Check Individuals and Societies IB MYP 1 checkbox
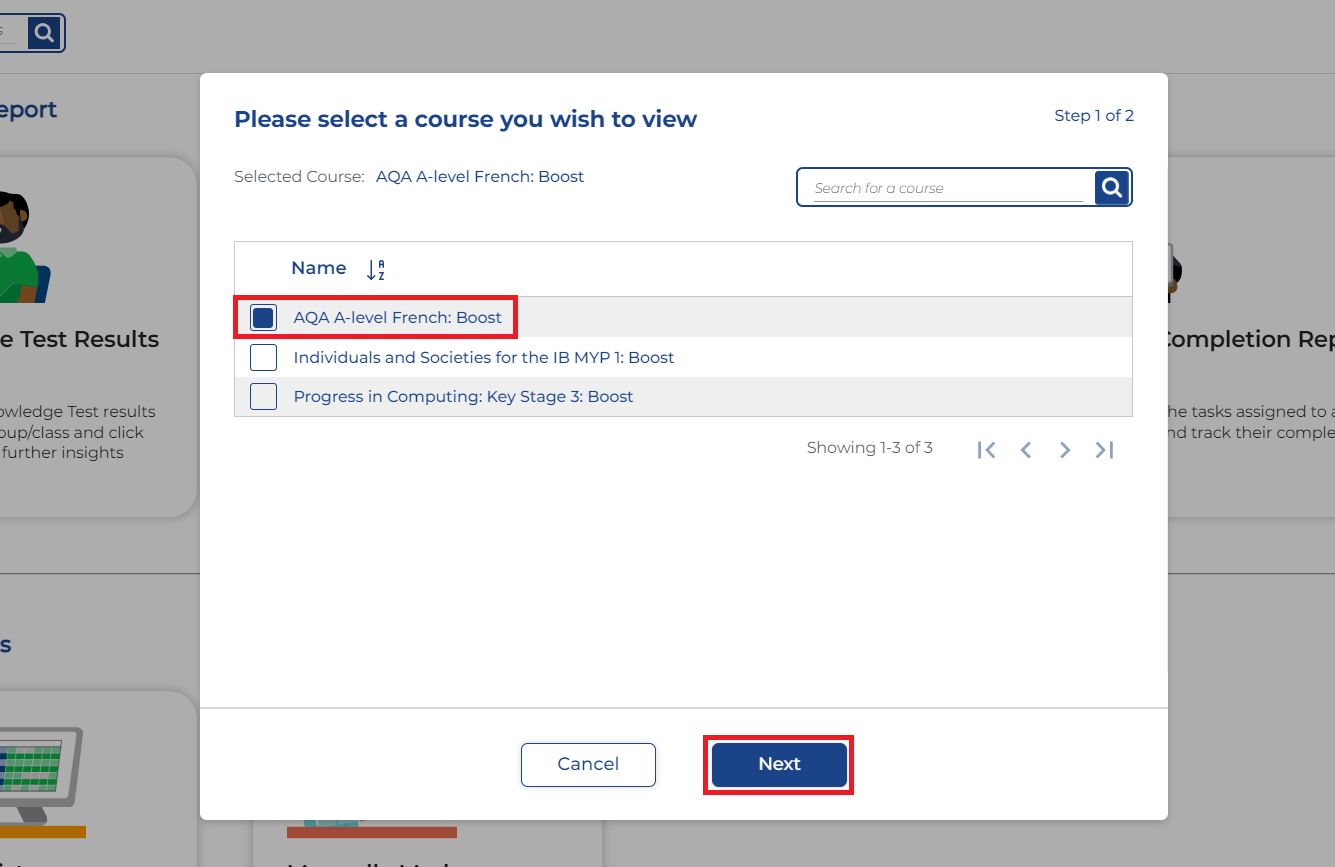 [263, 357]
